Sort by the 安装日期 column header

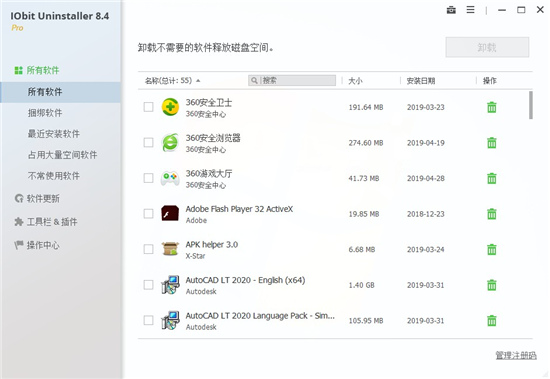coord(421,81)
